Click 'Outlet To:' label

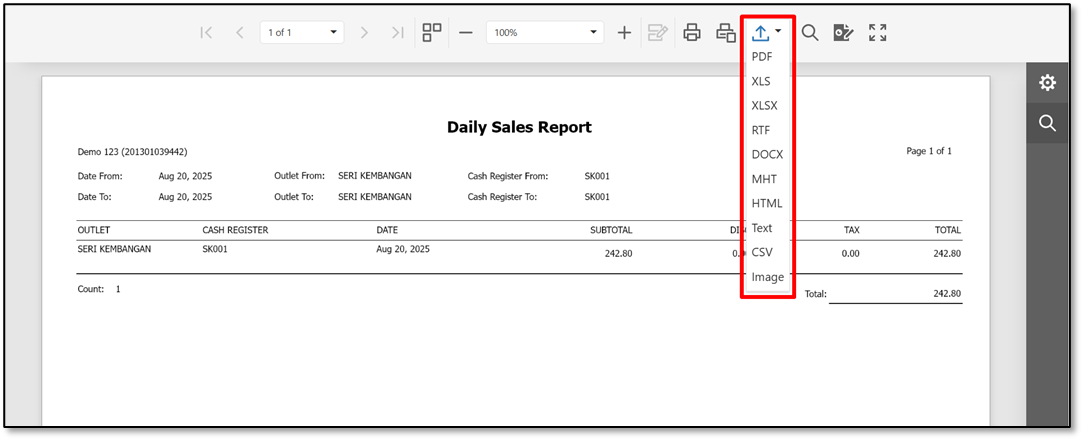(x=294, y=196)
